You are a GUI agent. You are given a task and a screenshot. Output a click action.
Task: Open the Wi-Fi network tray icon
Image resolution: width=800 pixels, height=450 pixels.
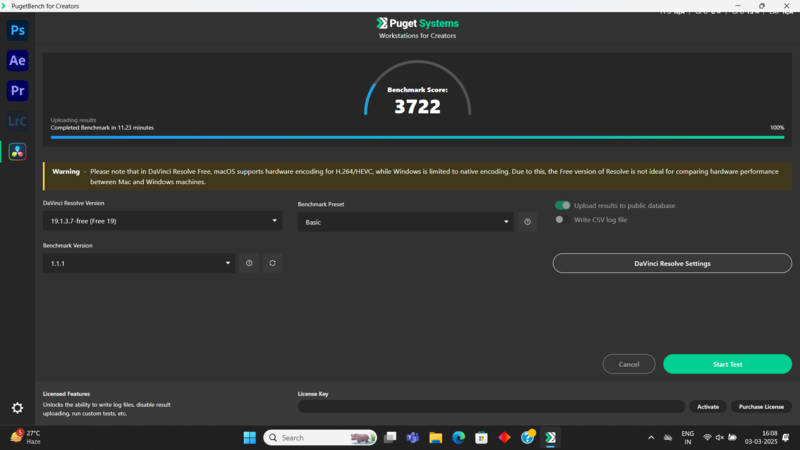(707, 438)
